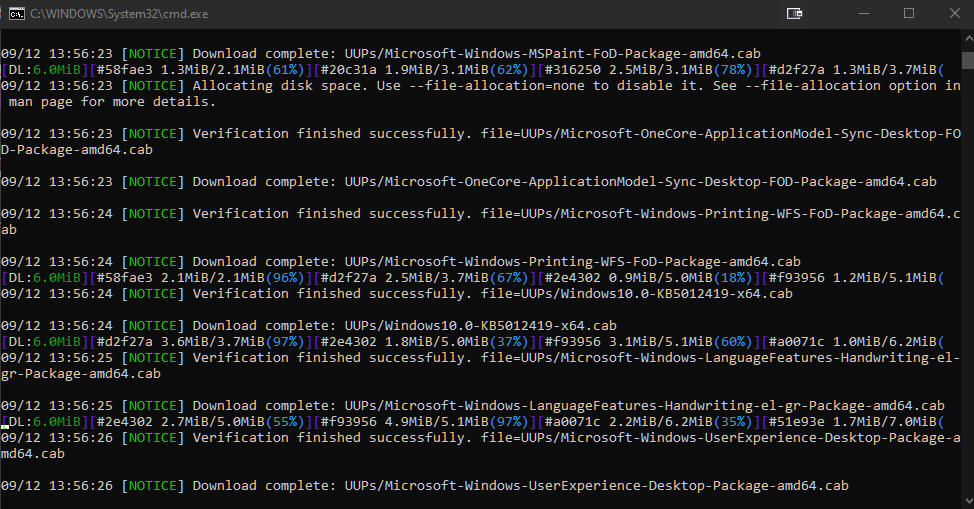This screenshot has height=509, width=974.
Task: Click the verification line for LanguageFeatures-Handwriting-el
Action: point(481,358)
